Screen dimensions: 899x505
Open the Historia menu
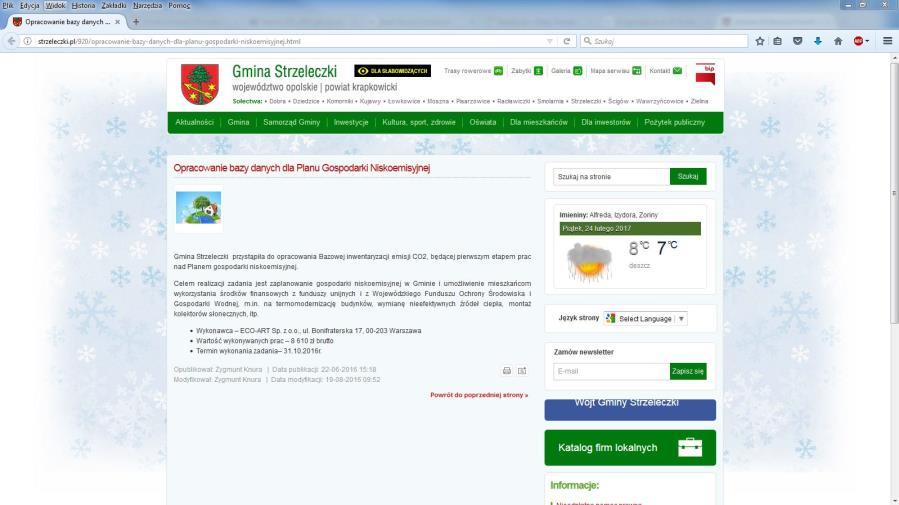[x=83, y=5]
